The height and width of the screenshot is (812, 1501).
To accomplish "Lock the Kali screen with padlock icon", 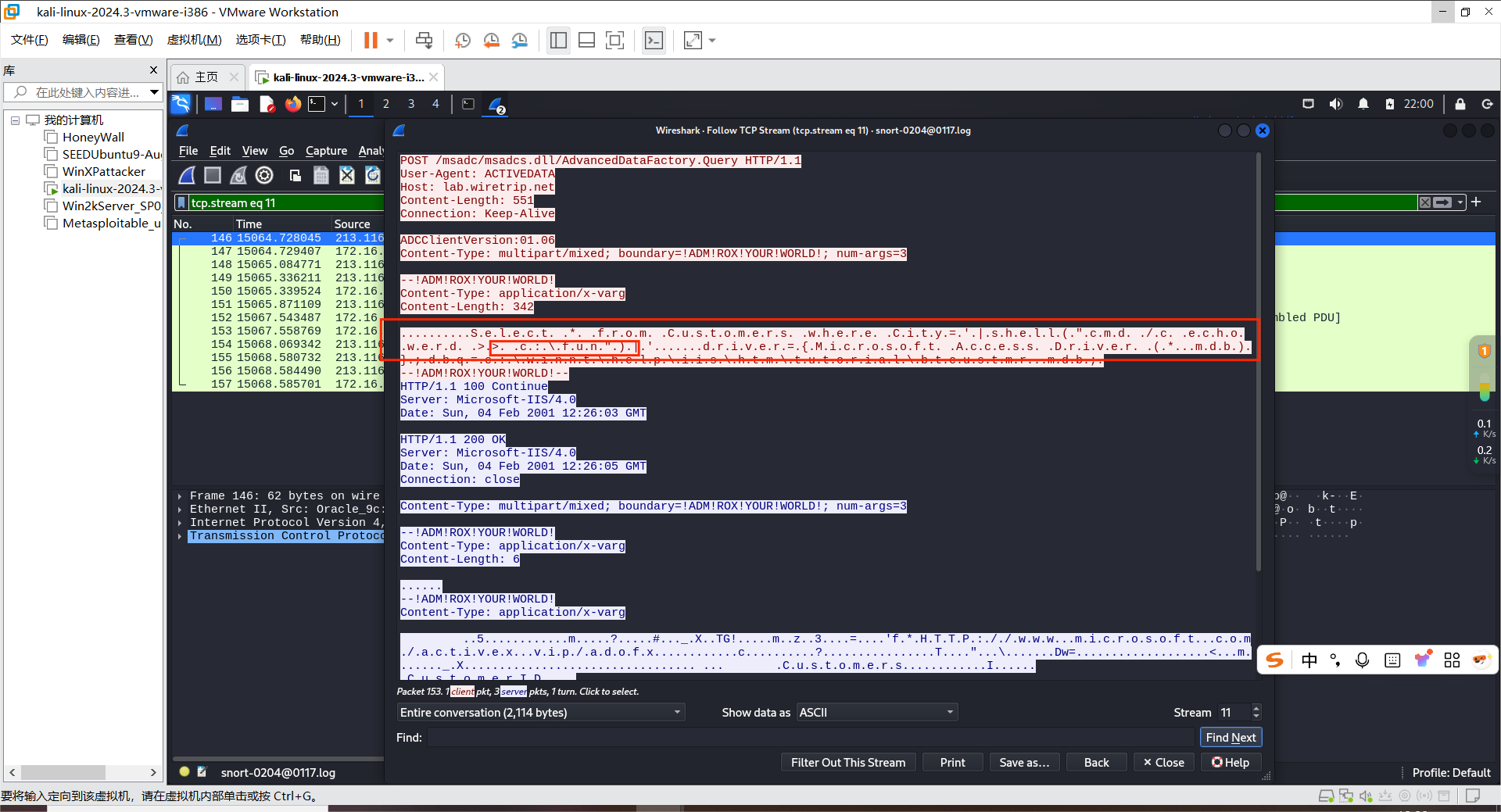I will (1460, 104).
